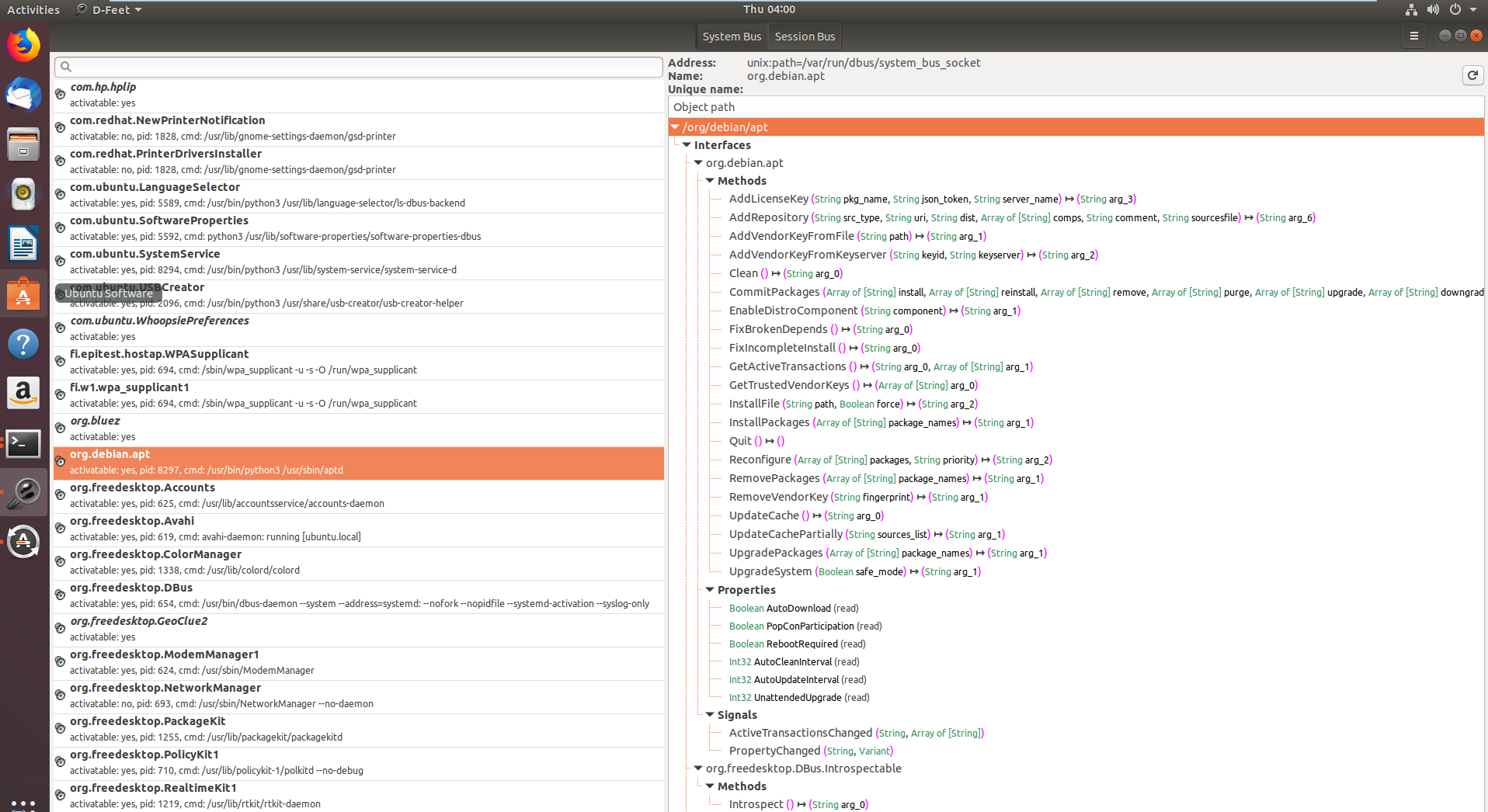Collapse the Properties section under org.debian.apt
The height and width of the screenshot is (812, 1488).
(710, 590)
